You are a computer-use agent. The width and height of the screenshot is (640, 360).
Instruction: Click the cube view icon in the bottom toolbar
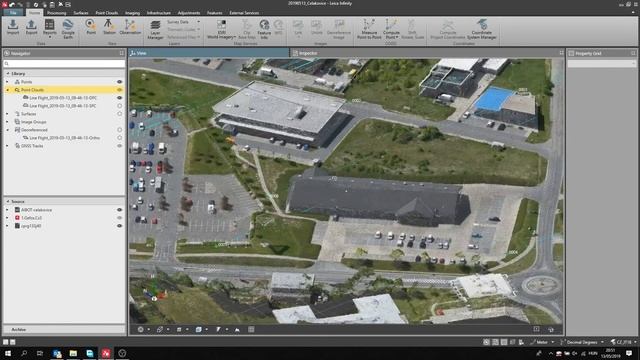pyautogui.click(x=198, y=329)
